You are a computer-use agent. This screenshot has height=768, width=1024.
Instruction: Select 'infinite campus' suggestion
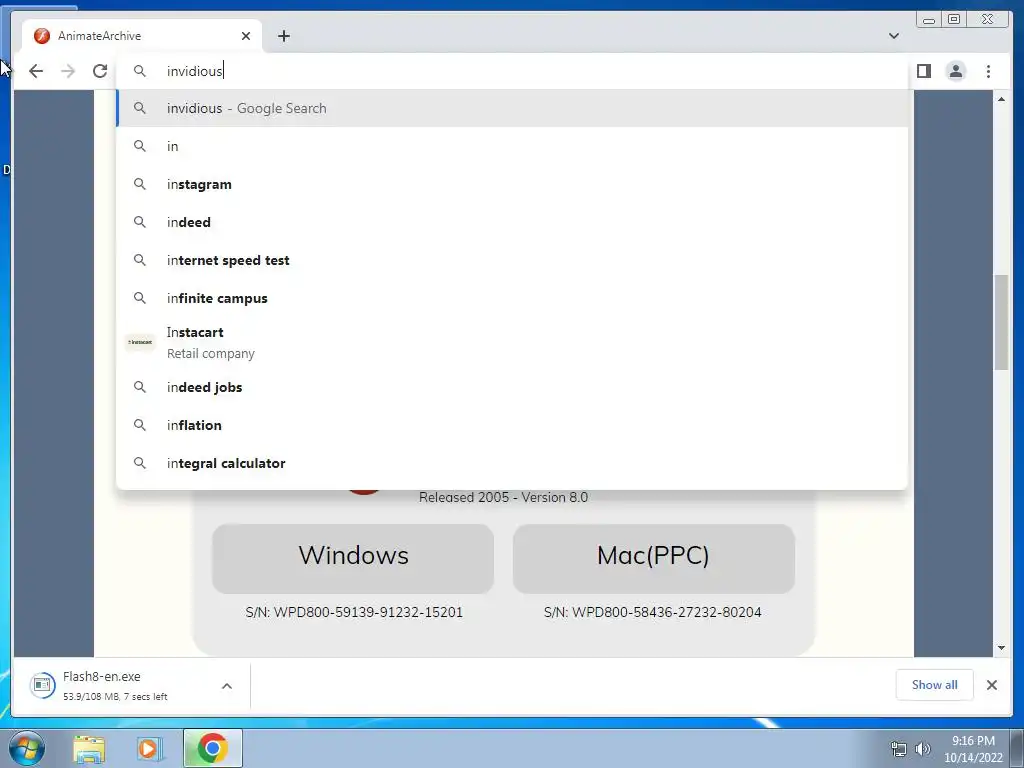coord(512,298)
